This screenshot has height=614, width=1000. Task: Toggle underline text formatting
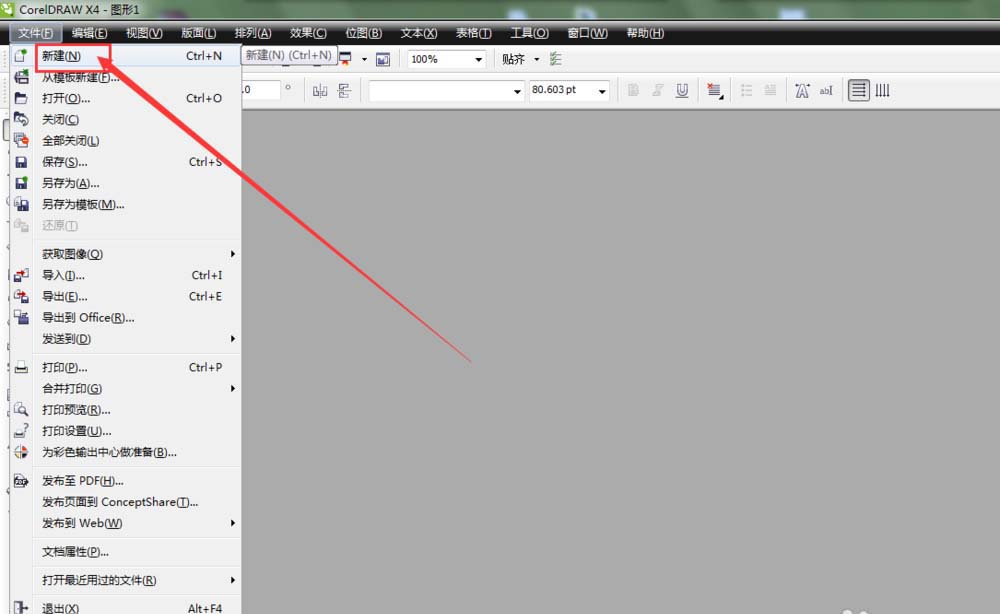click(x=682, y=91)
